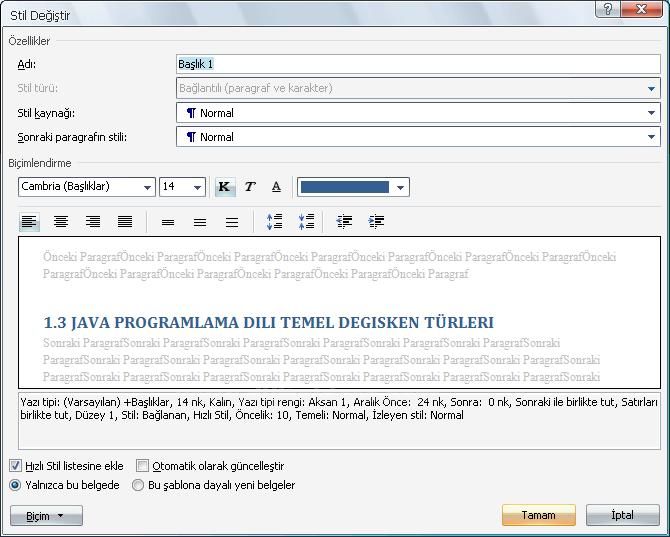Set 1.5 line spacing
670x537 pixels.
[x=200, y=222]
